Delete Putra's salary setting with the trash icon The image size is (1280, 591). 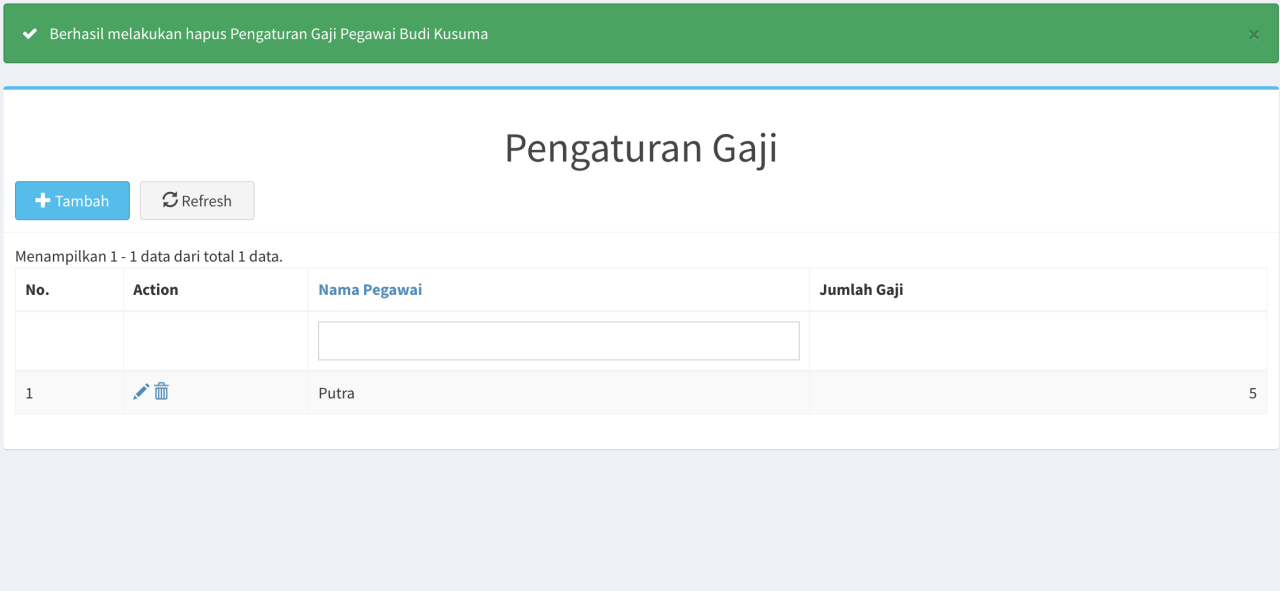tap(162, 392)
